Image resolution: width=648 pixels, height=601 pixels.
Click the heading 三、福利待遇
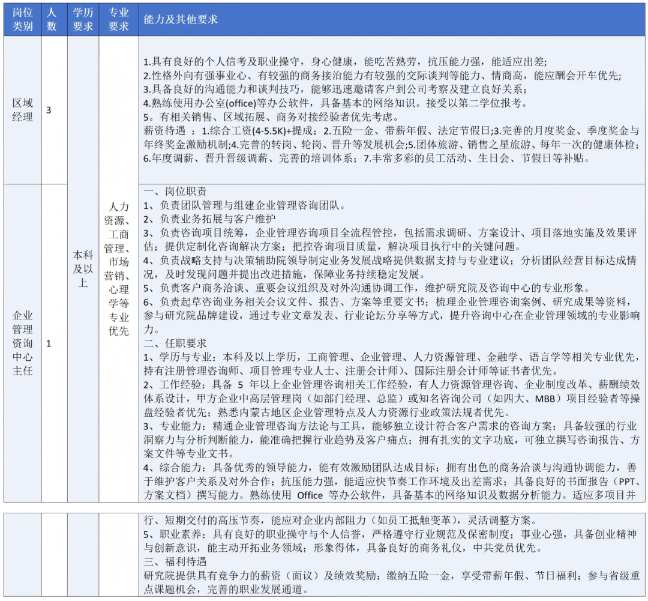pyautogui.click(x=175, y=562)
